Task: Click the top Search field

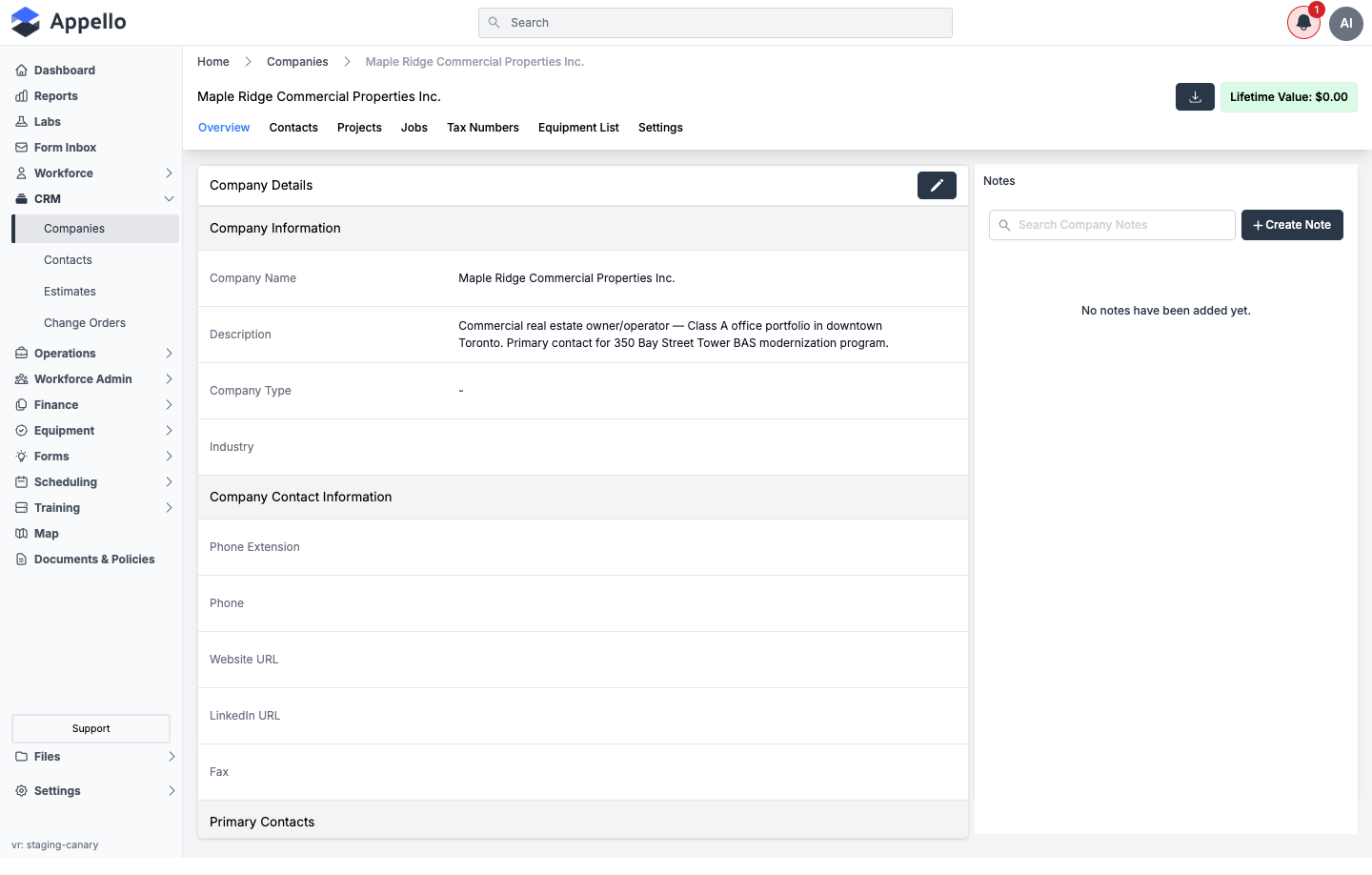Action: point(716,23)
